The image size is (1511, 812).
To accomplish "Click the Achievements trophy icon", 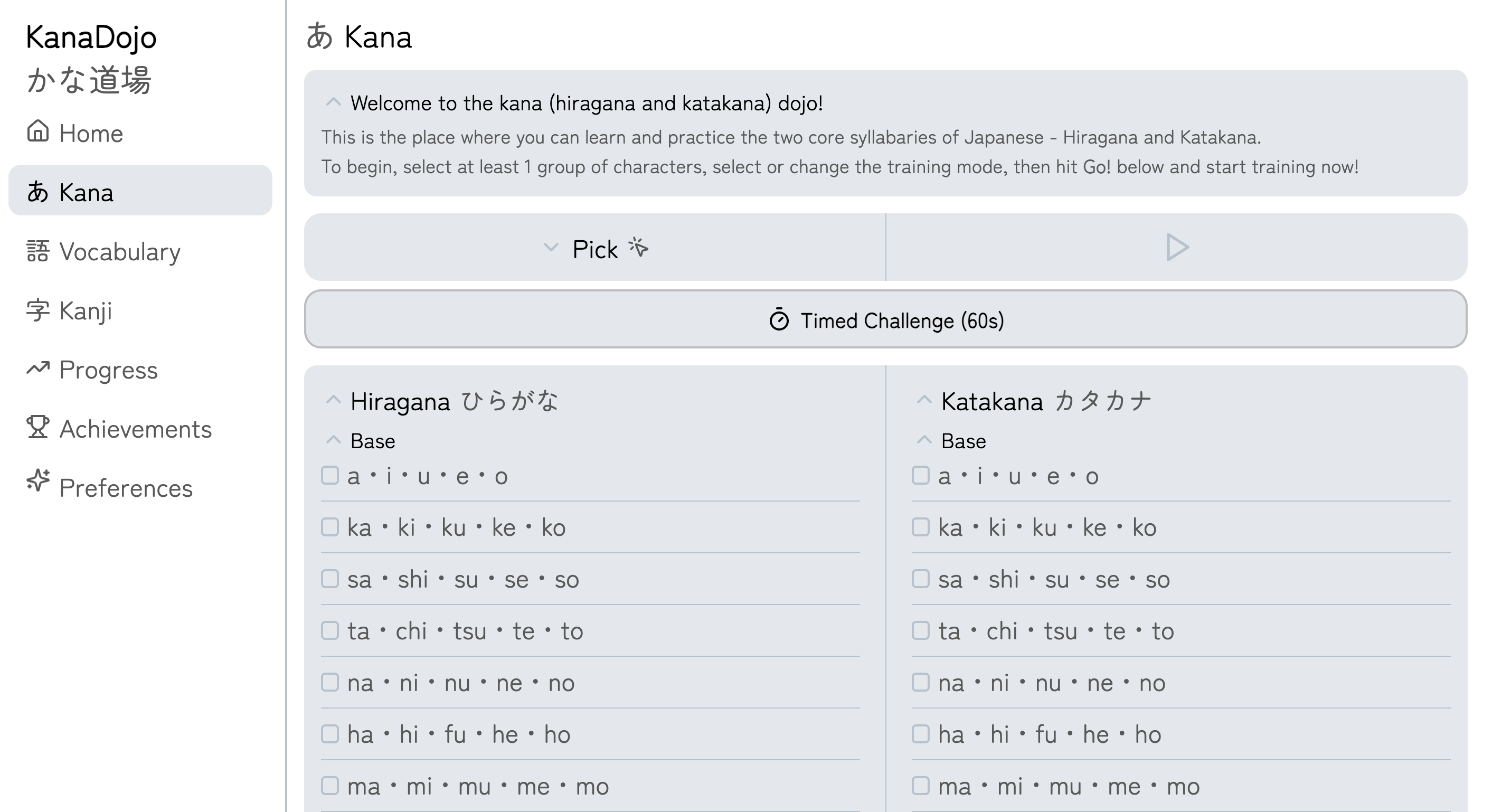I will click(37, 427).
